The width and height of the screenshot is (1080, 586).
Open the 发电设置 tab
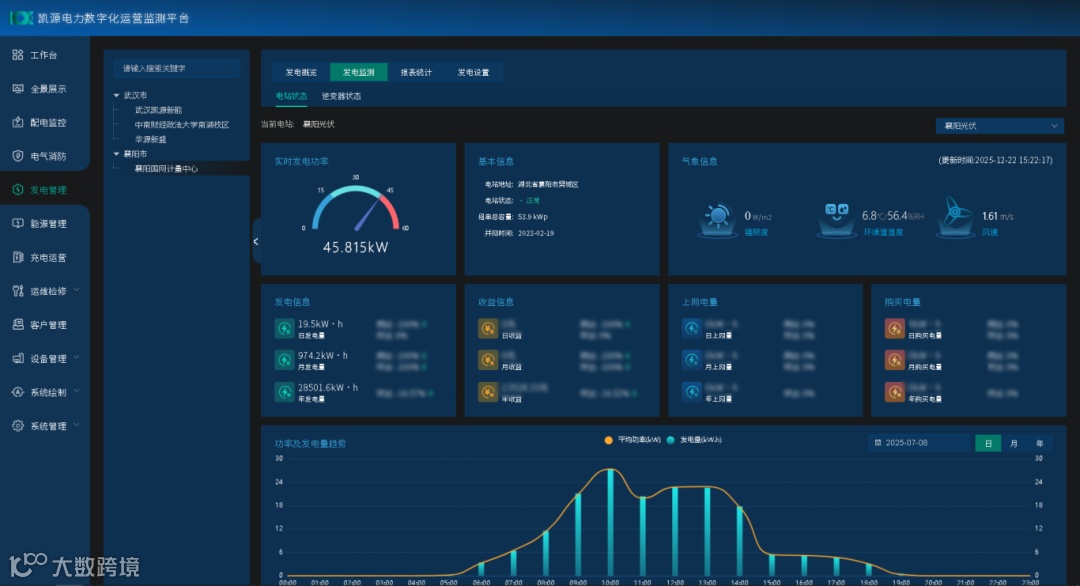(x=473, y=72)
